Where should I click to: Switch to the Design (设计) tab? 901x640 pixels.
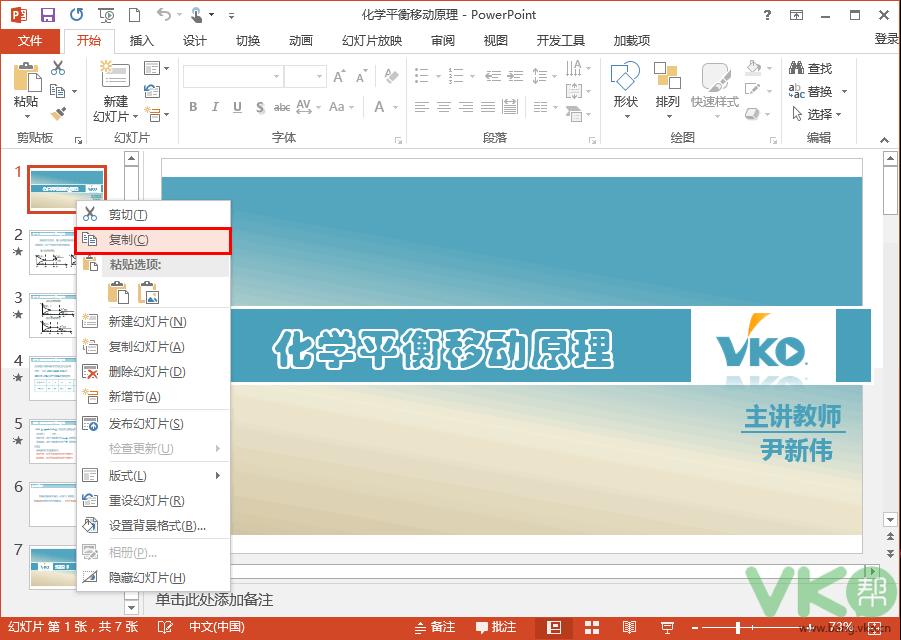click(194, 40)
